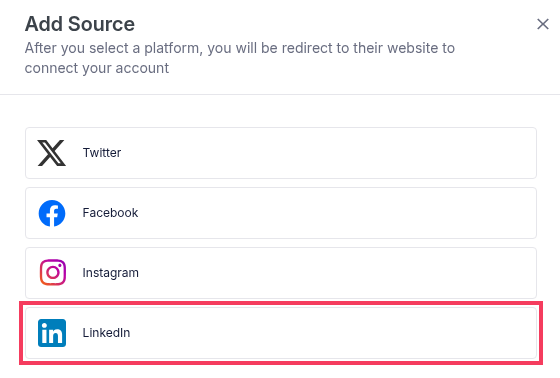Close the Add Source dialog
Viewport: 560px width, 378px height.
click(x=542, y=24)
